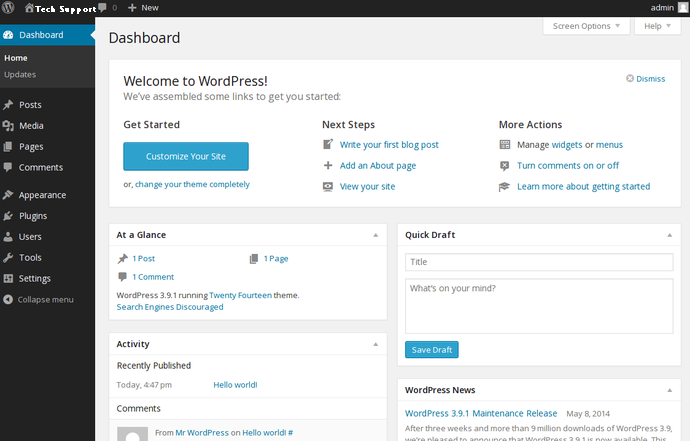690x441 pixels.
Task: Click the pushpin icon beside 1 Post
Action: point(122,259)
